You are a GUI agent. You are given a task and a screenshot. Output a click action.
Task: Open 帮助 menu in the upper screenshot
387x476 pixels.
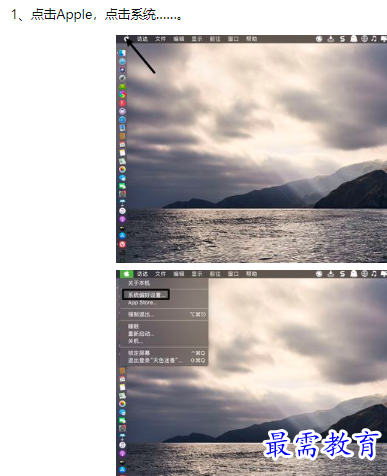pyautogui.click(x=251, y=39)
